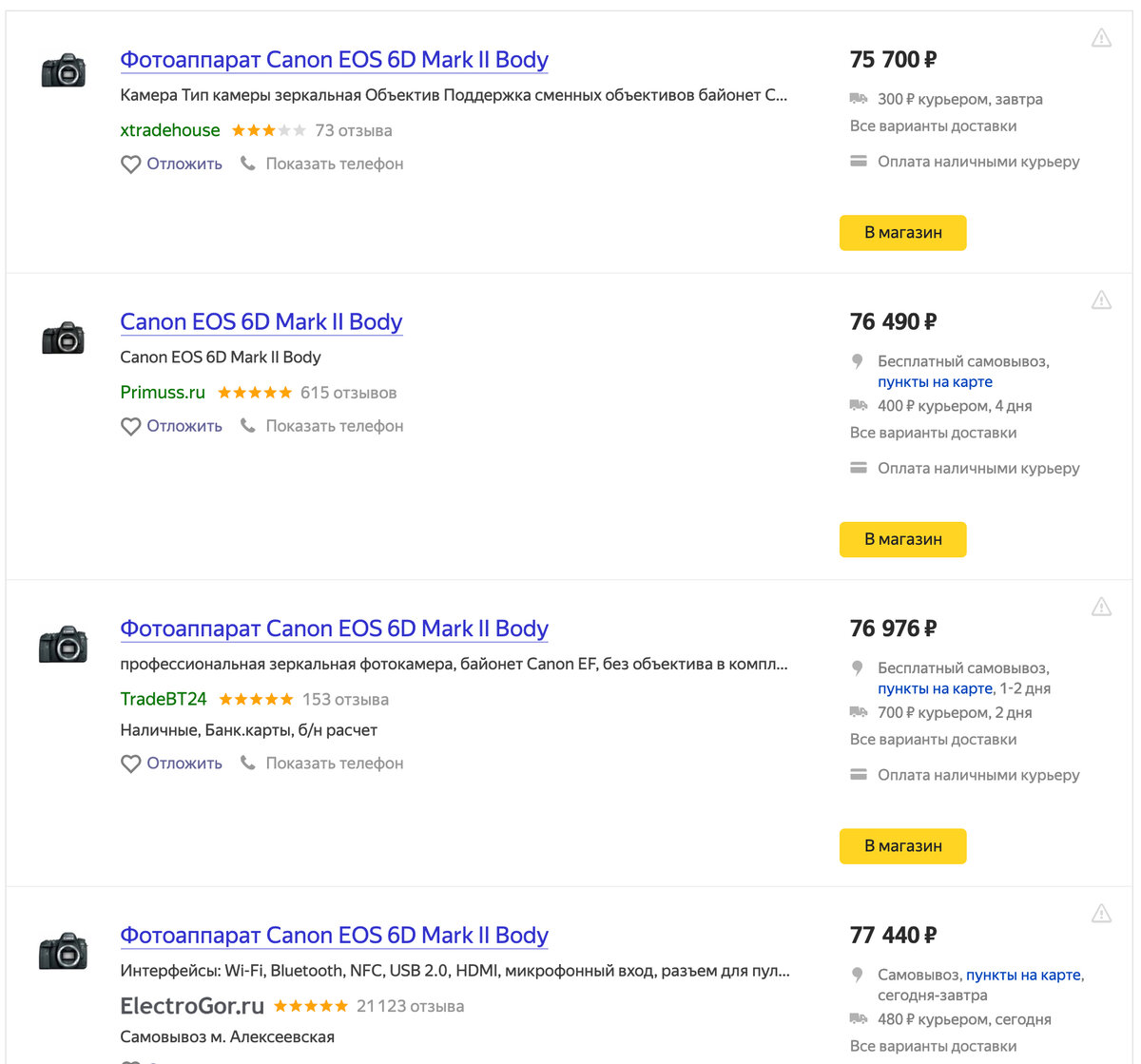Open пункты на карте link in Primuss.ru offer
Image resolution: width=1141 pixels, height=1064 pixels.
tap(935, 382)
